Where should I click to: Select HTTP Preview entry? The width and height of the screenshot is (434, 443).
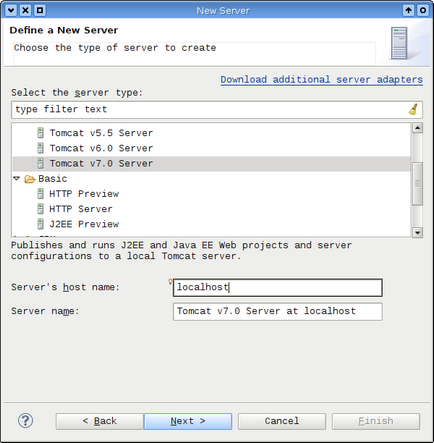[x=84, y=194]
